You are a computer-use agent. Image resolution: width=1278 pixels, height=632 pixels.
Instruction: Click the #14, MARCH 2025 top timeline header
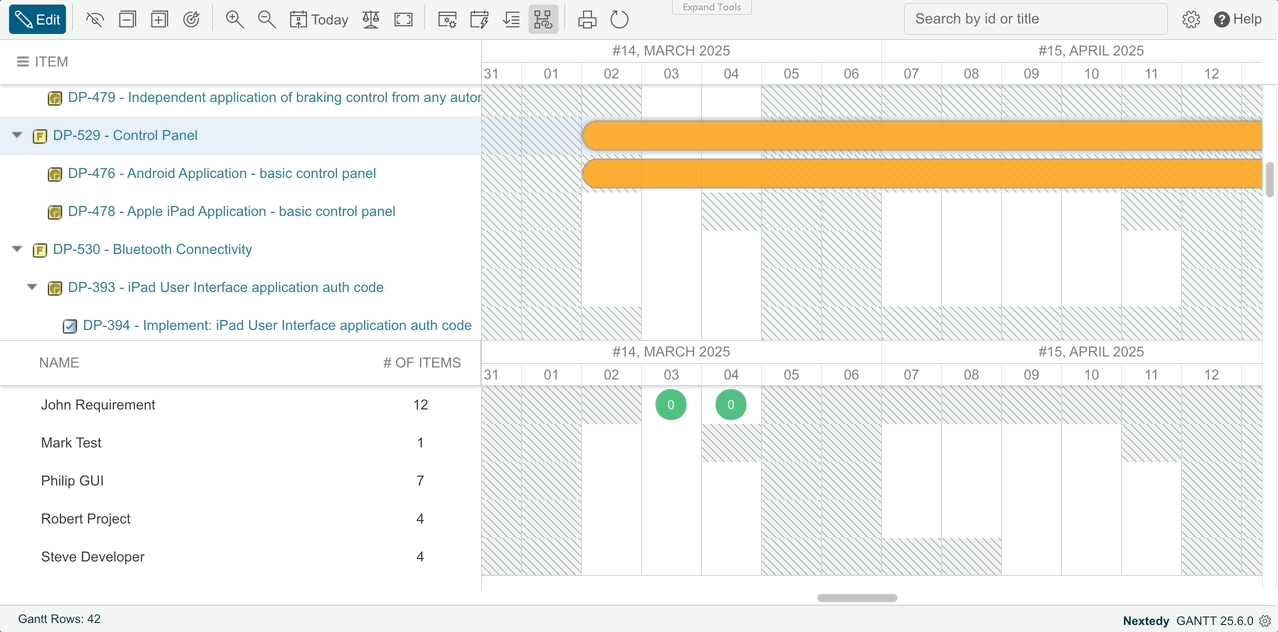click(x=671, y=51)
